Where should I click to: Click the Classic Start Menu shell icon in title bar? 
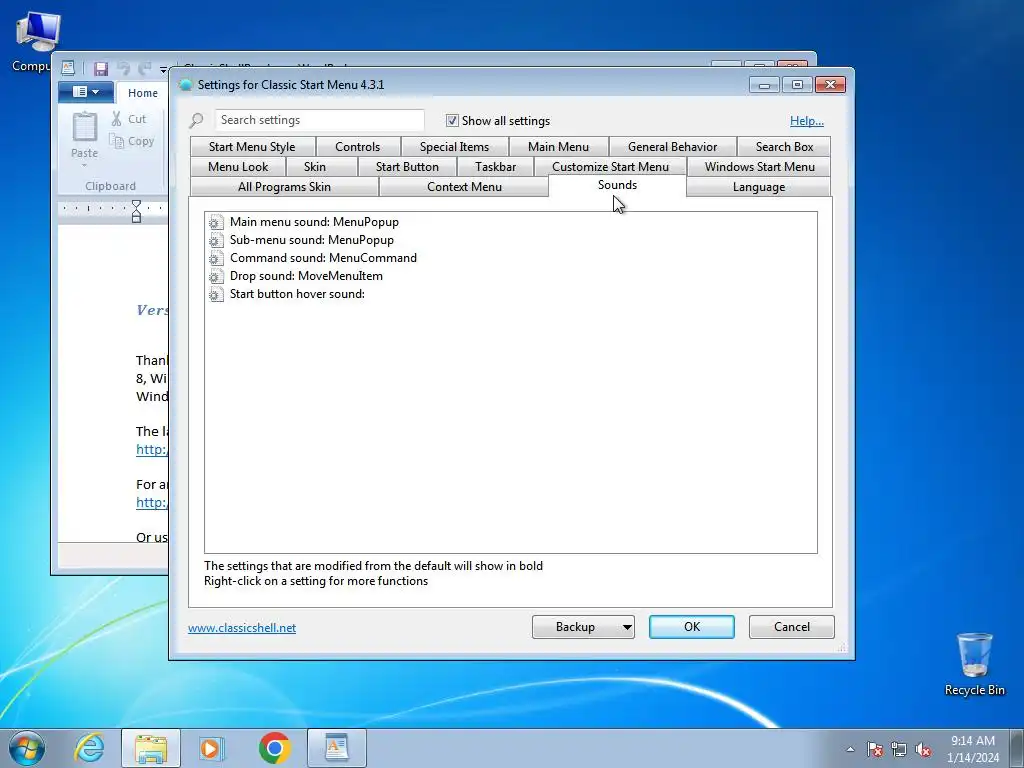click(x=185, y=85)
